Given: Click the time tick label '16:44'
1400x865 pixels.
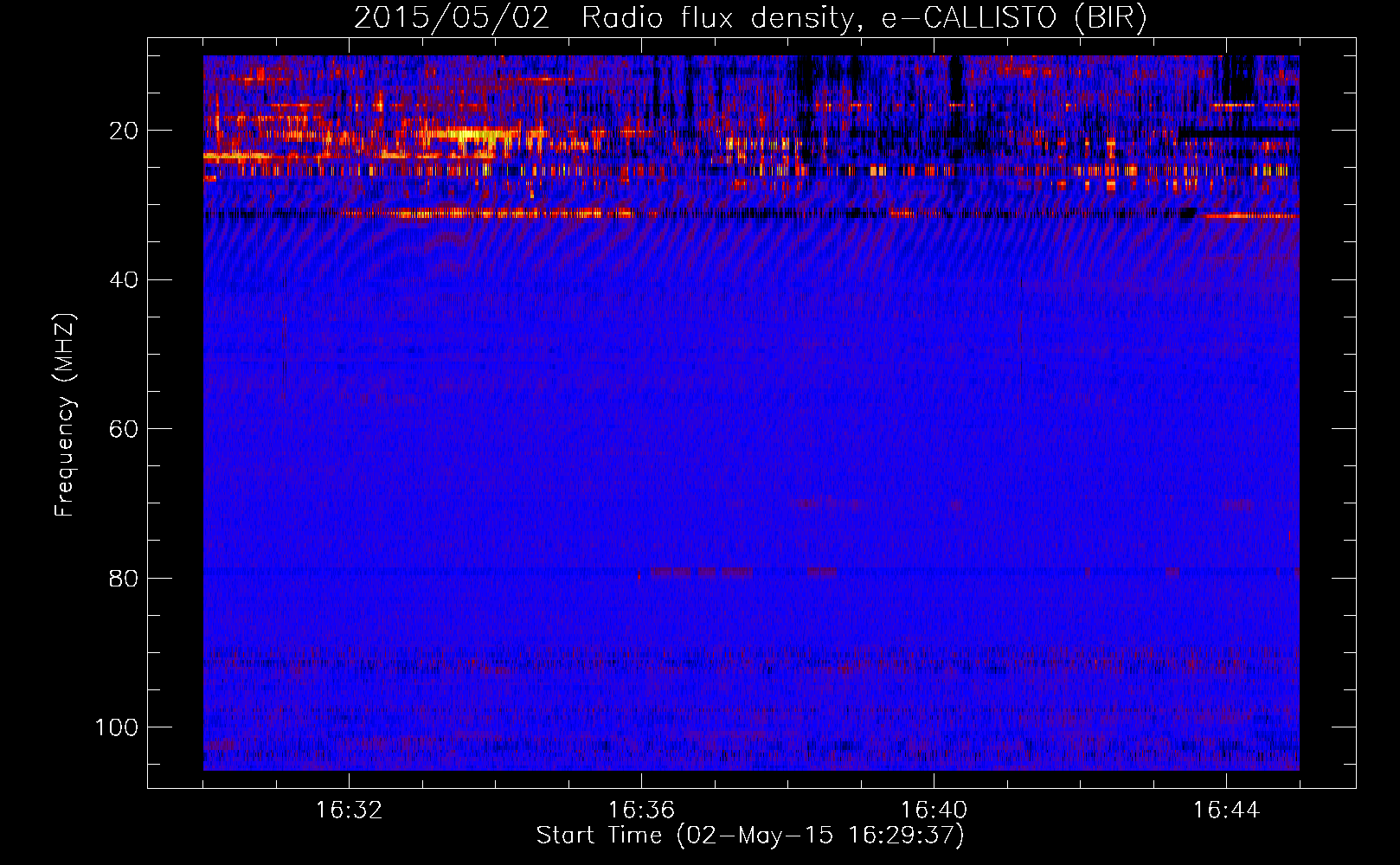Looking at the screenshot, I should 1226,811.
